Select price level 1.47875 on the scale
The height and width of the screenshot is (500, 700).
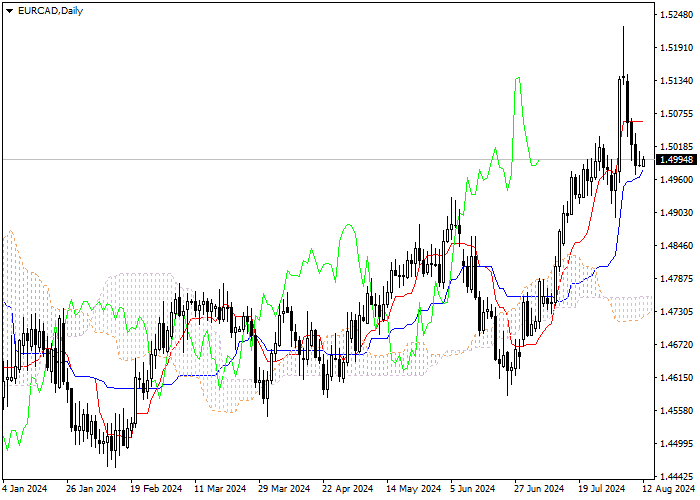click(x=676, y=279)
